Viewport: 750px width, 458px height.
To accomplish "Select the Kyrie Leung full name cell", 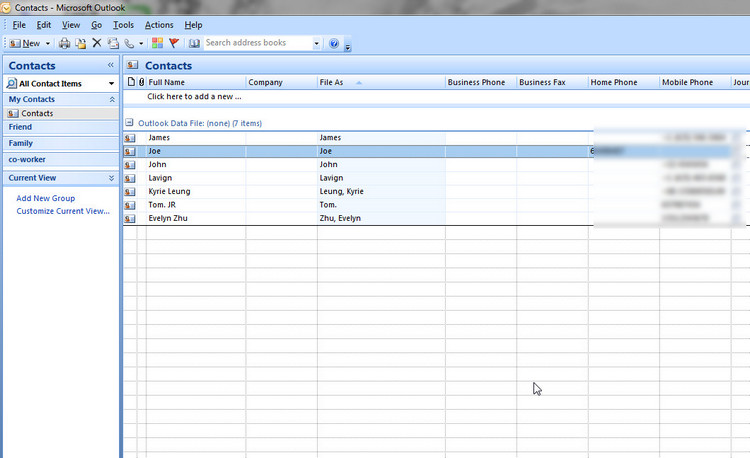I will click(196, 191).
